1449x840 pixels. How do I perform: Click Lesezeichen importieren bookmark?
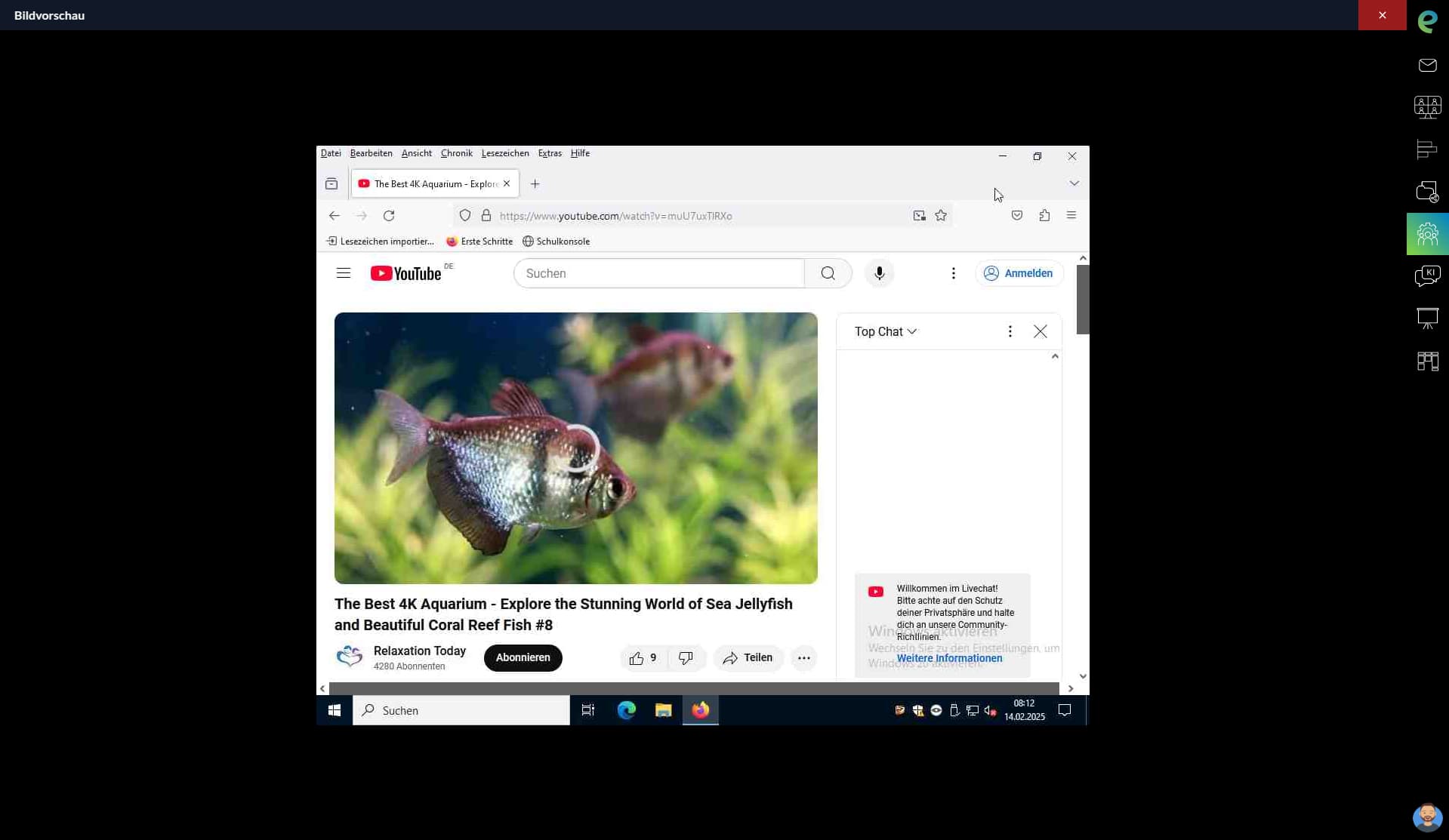click(380, 242)
